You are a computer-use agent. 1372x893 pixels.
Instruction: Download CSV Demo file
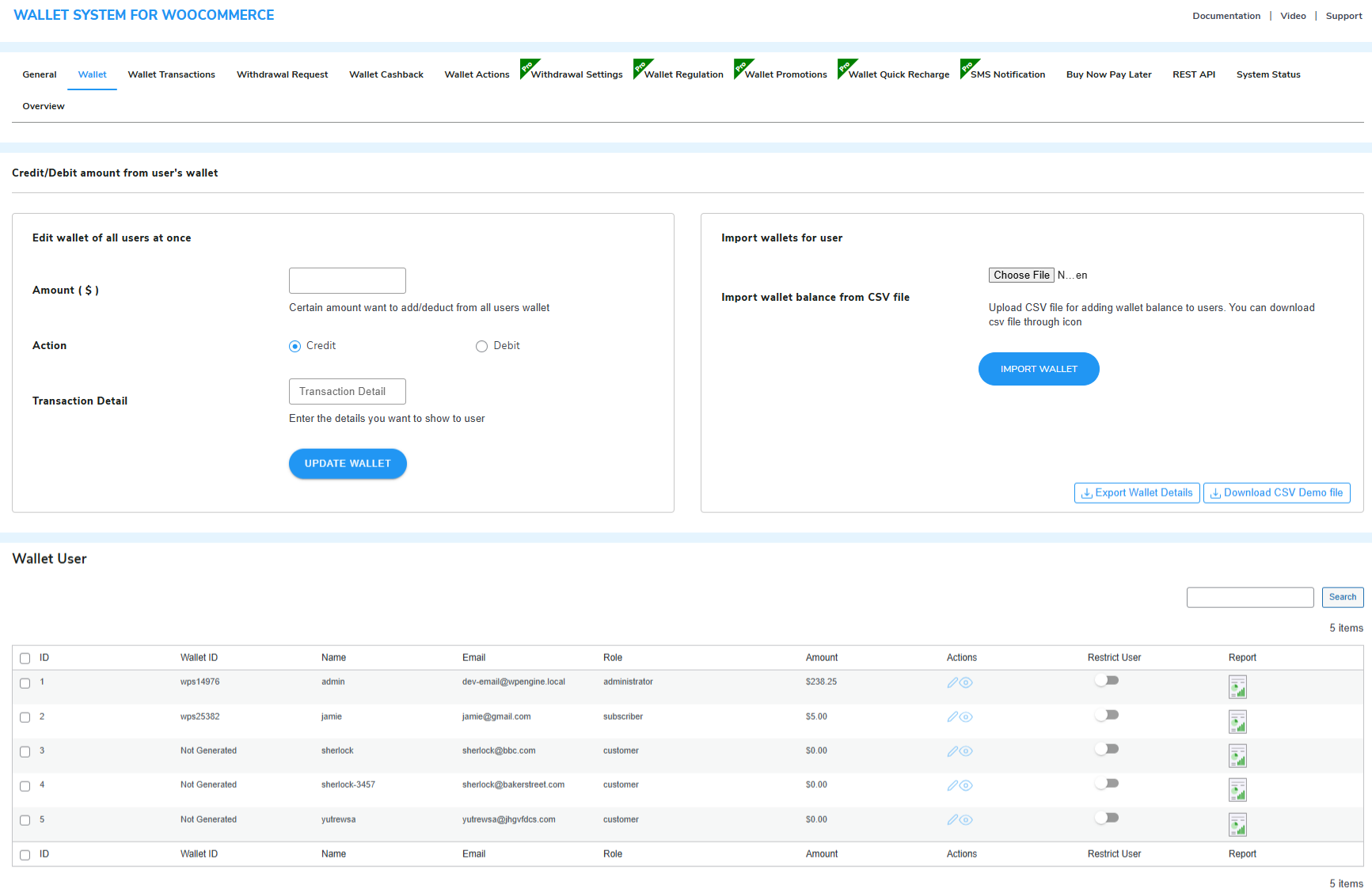coord(1277,492)
